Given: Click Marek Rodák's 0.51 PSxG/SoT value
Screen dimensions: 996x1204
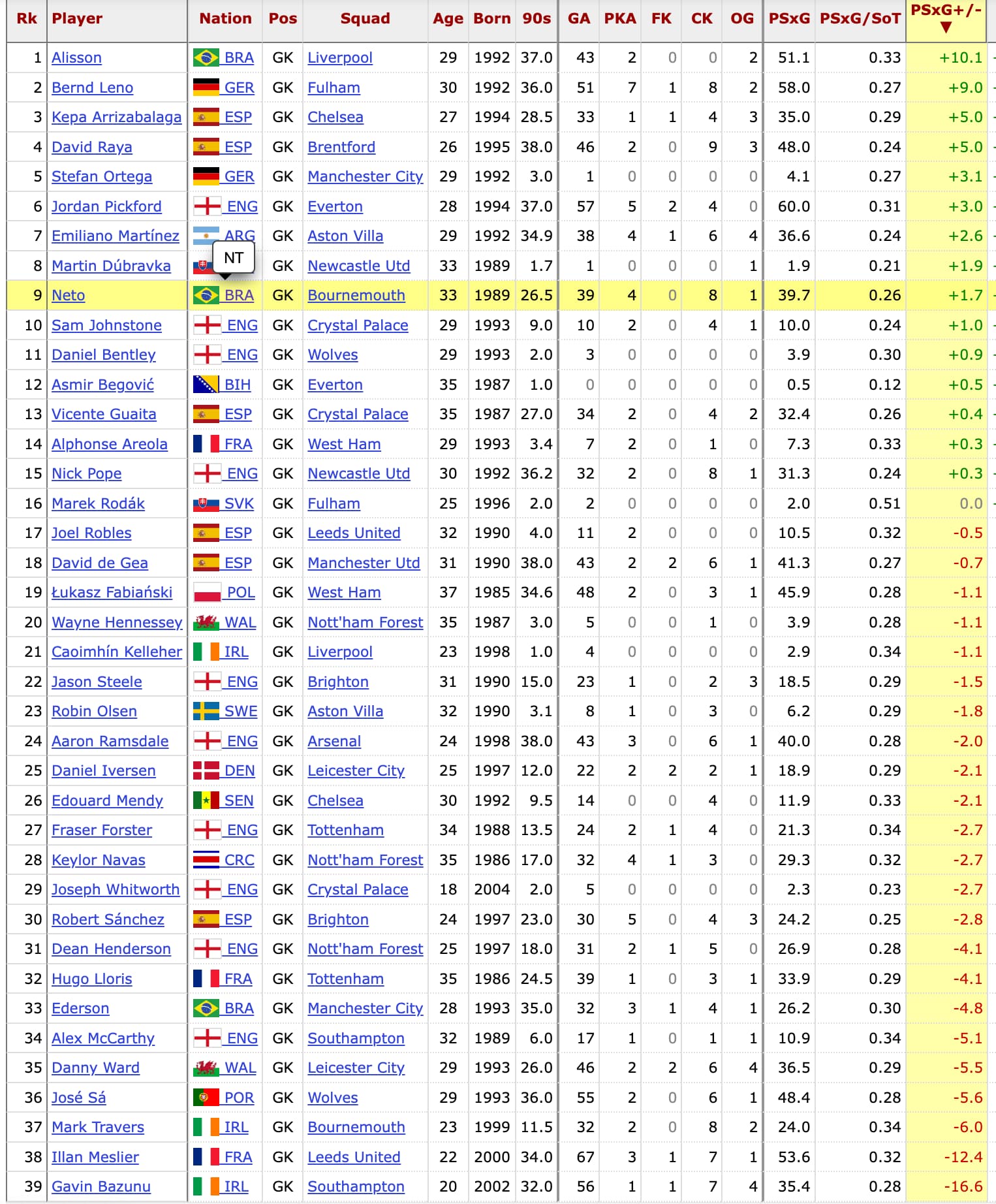Looking at the screenshot, I should (x=885, y=503).
